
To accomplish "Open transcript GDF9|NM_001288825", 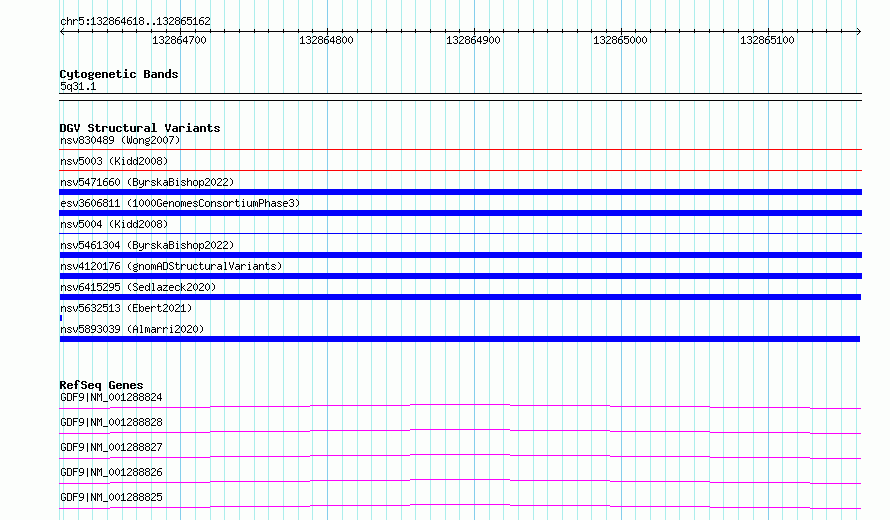I will coord(111,497).
